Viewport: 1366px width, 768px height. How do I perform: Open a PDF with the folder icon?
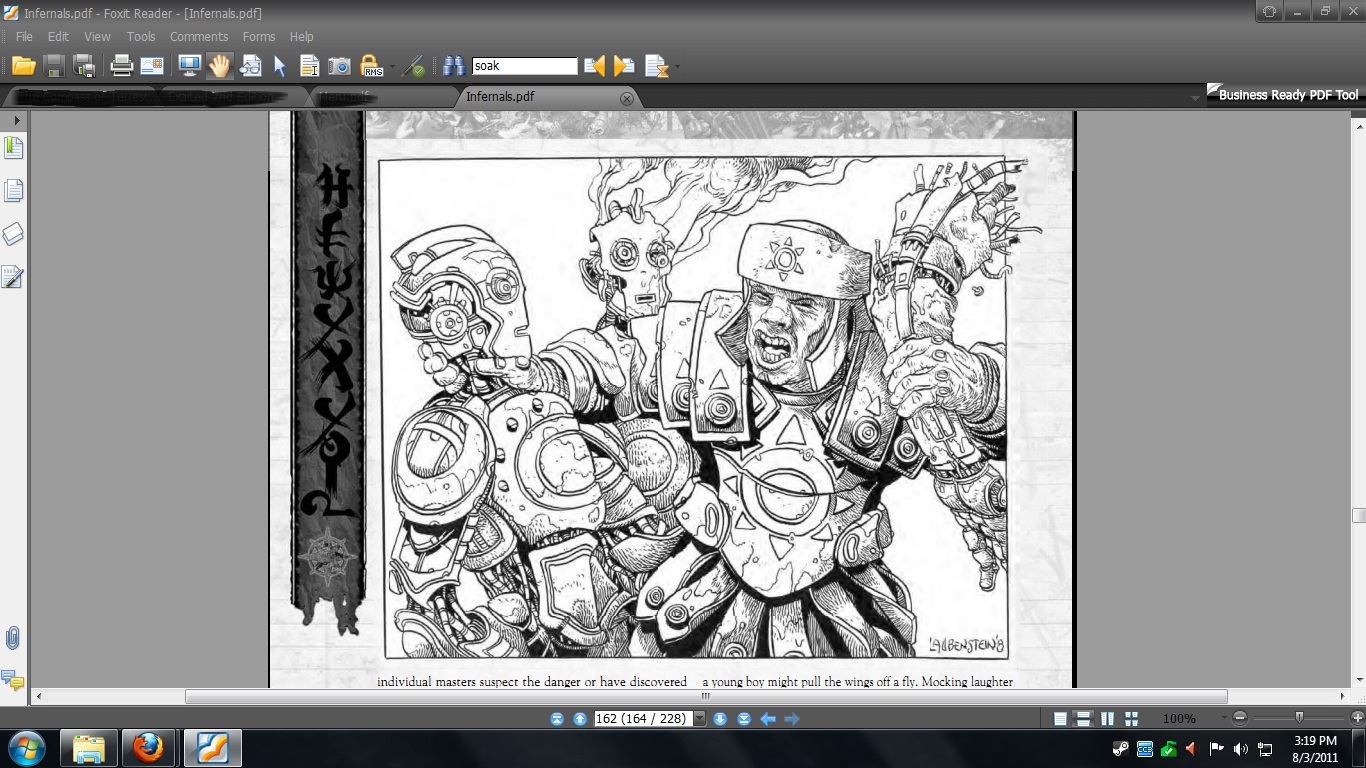point(24,66)
